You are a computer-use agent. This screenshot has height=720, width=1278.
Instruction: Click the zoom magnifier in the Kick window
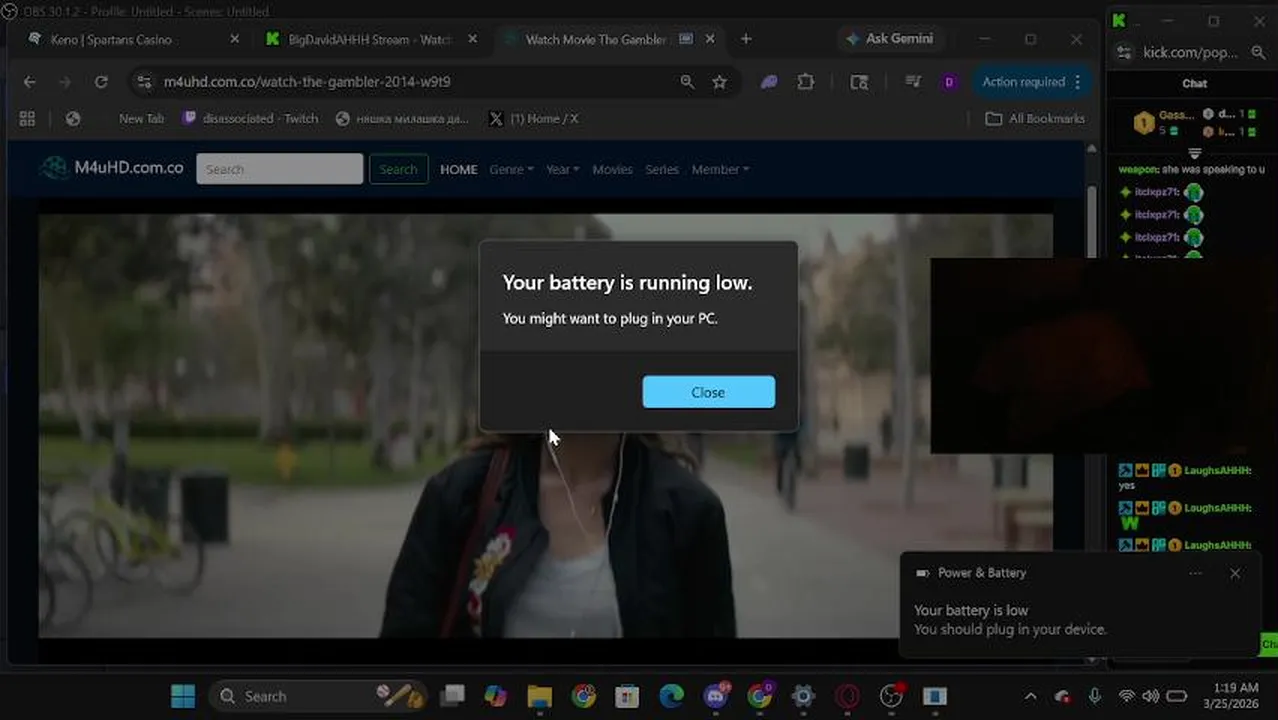pyautogui.click(x=1258, y=52)
